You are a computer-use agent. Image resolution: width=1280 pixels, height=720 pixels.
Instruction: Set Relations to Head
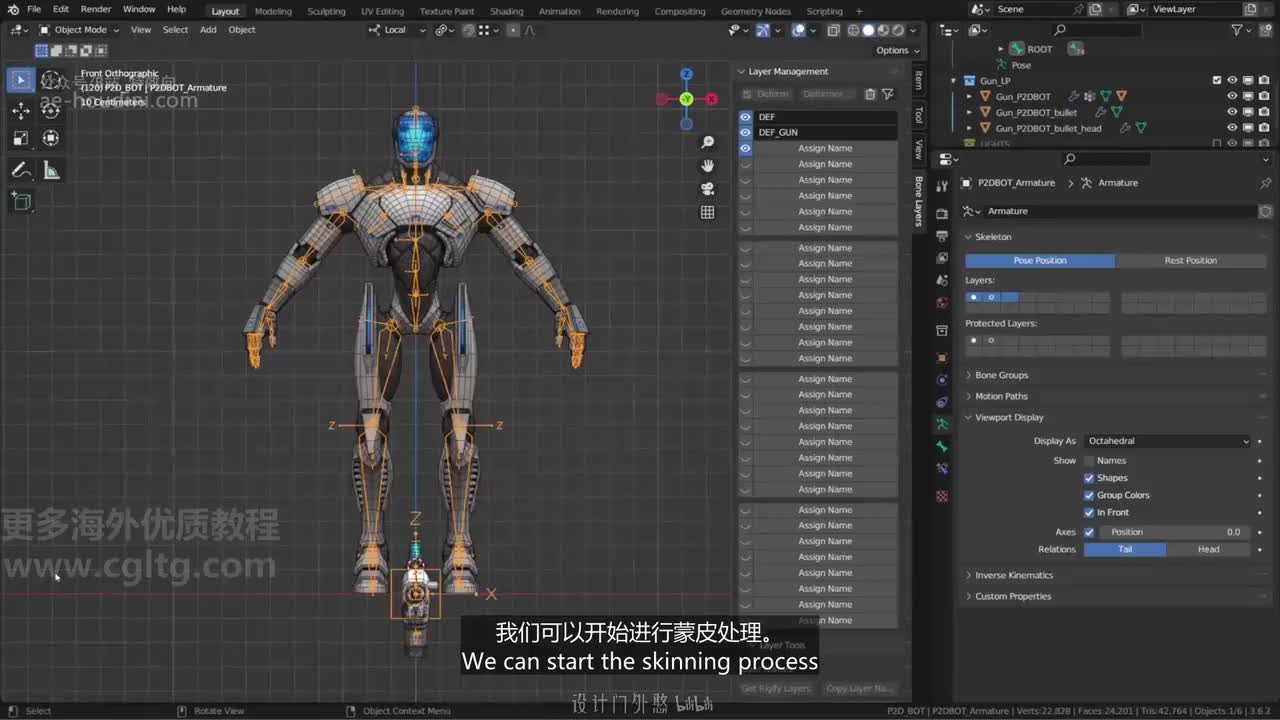1208,549
